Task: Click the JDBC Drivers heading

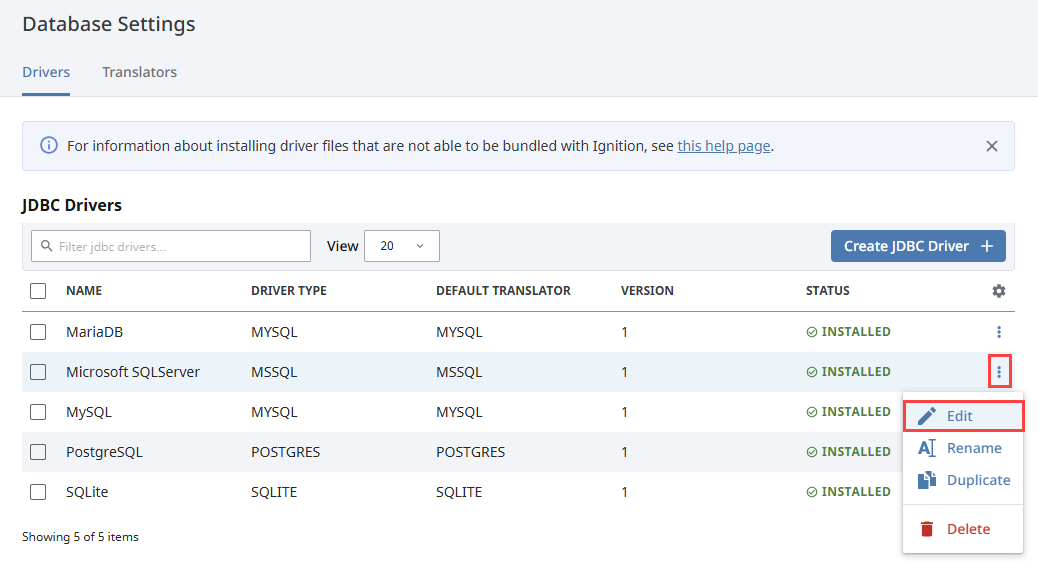Action: (71, 205)
